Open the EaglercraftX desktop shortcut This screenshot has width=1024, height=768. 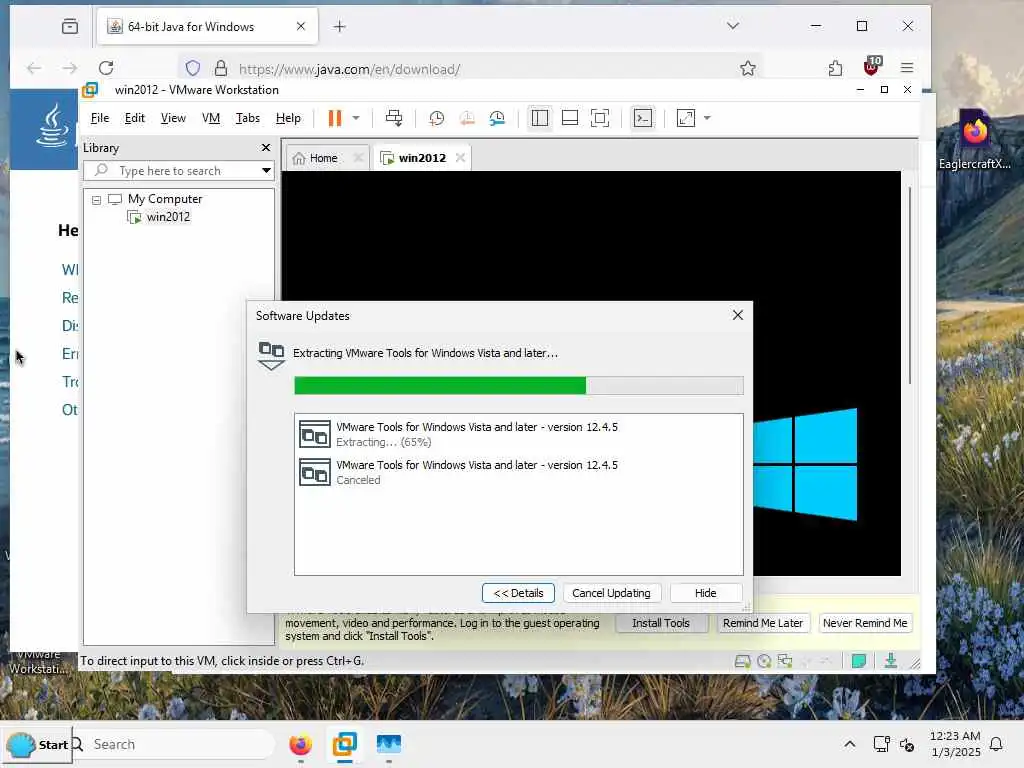coord(974,139)
